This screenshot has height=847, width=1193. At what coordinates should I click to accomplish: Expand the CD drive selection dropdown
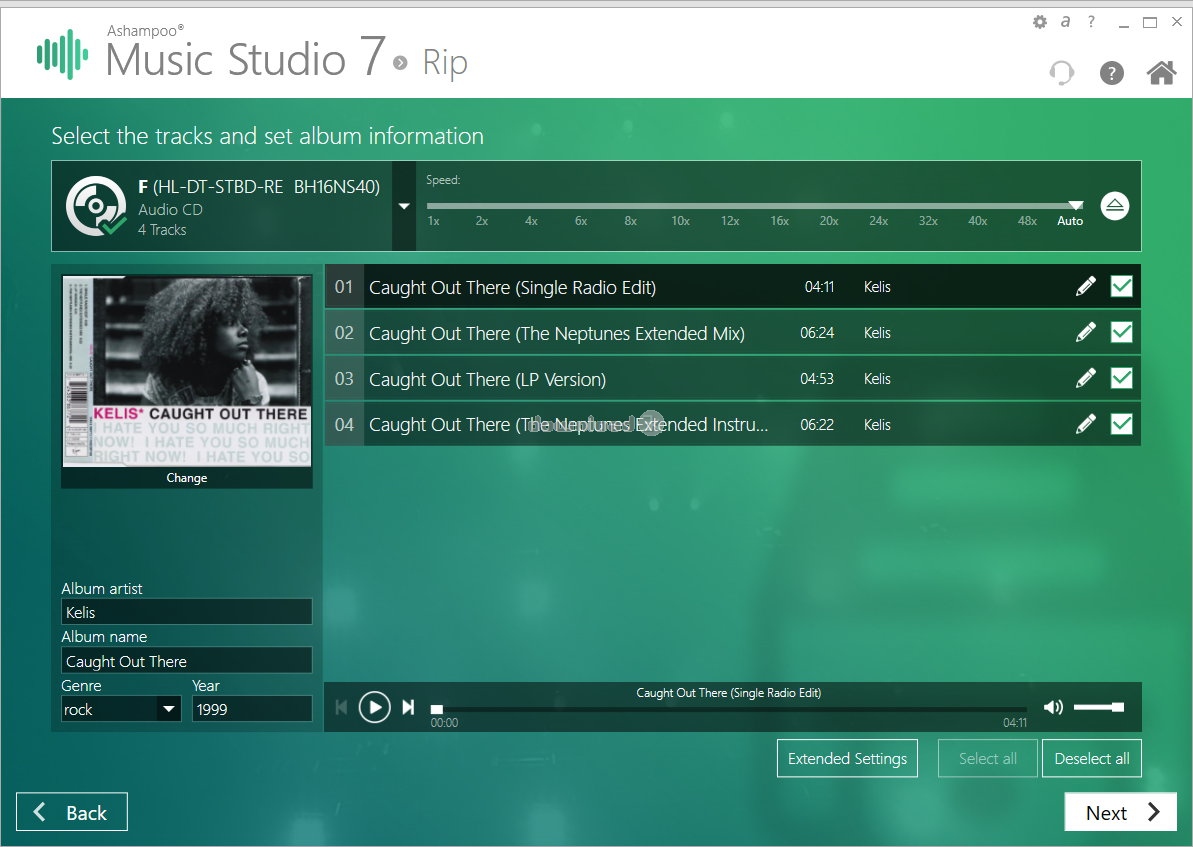coord(404,206)
